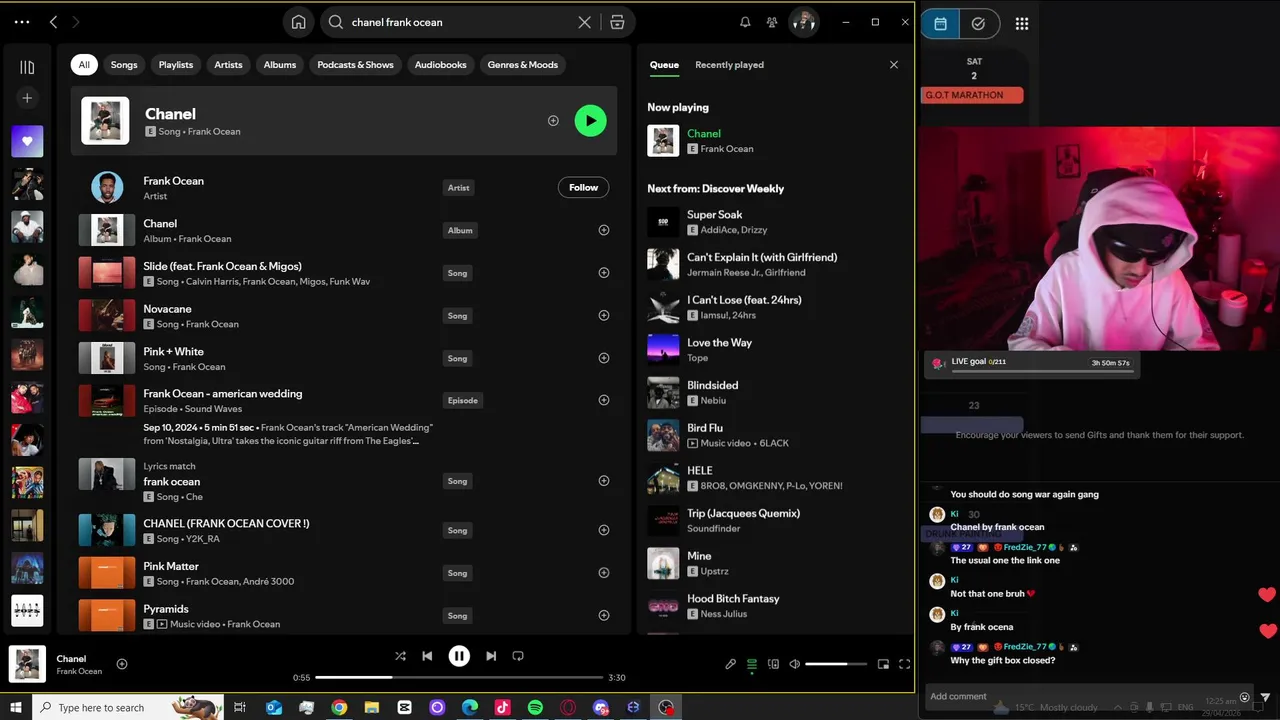Open Friend Activity icon
Image resolution: width=1280 pixels, height=720 pixels.
[772, 22]
